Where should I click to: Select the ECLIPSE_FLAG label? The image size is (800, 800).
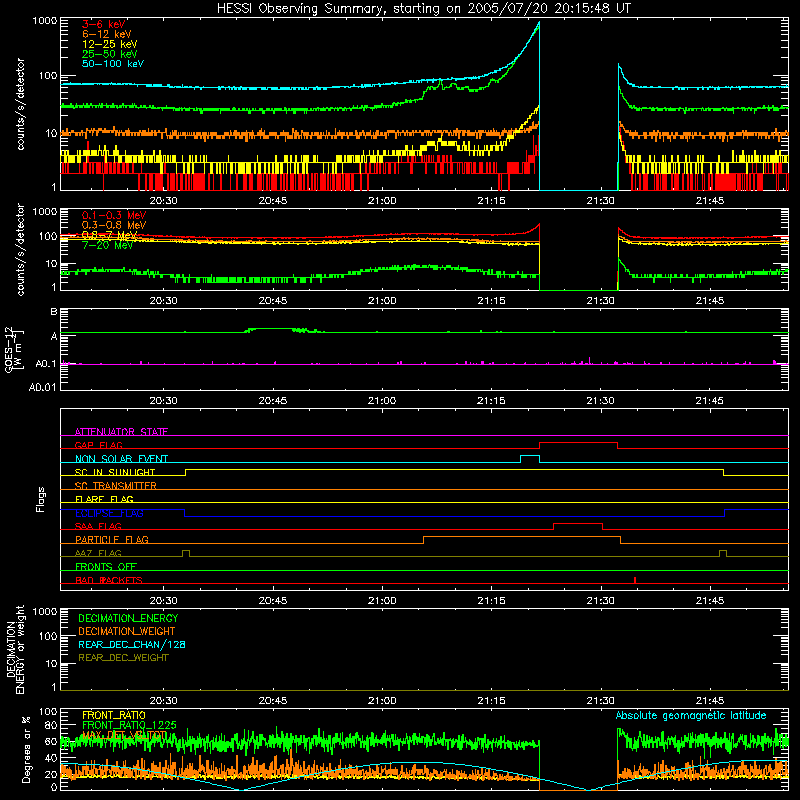coord(109,513)
